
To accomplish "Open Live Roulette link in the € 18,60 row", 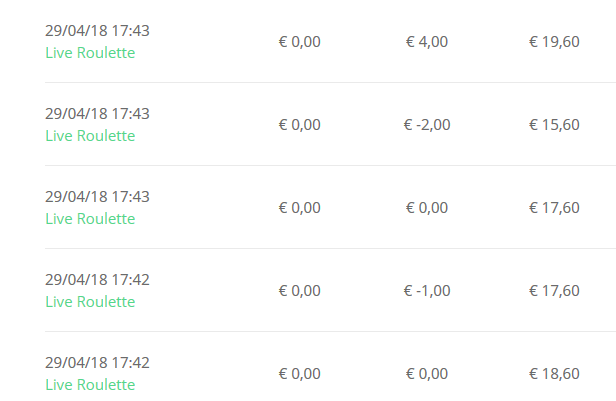I will [90, 385].
